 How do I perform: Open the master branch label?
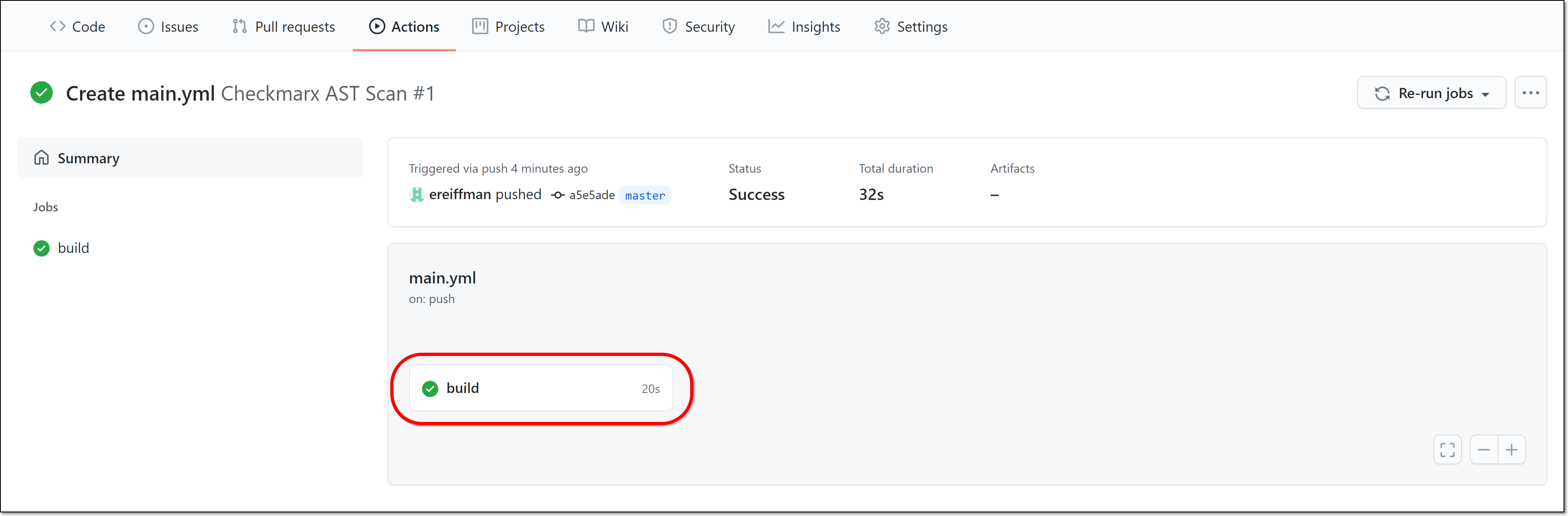pyautogui.click(x=645, y=195)
